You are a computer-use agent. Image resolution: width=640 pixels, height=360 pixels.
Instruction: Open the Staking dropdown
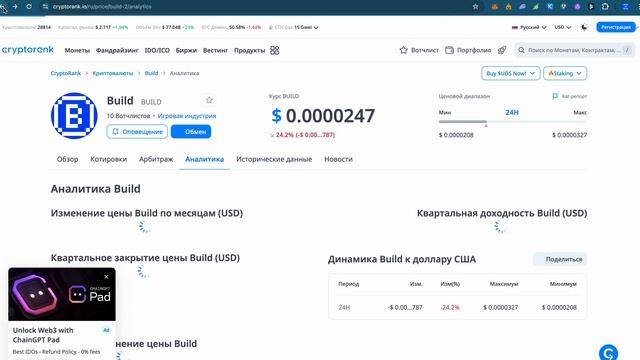tap(565, 73)
